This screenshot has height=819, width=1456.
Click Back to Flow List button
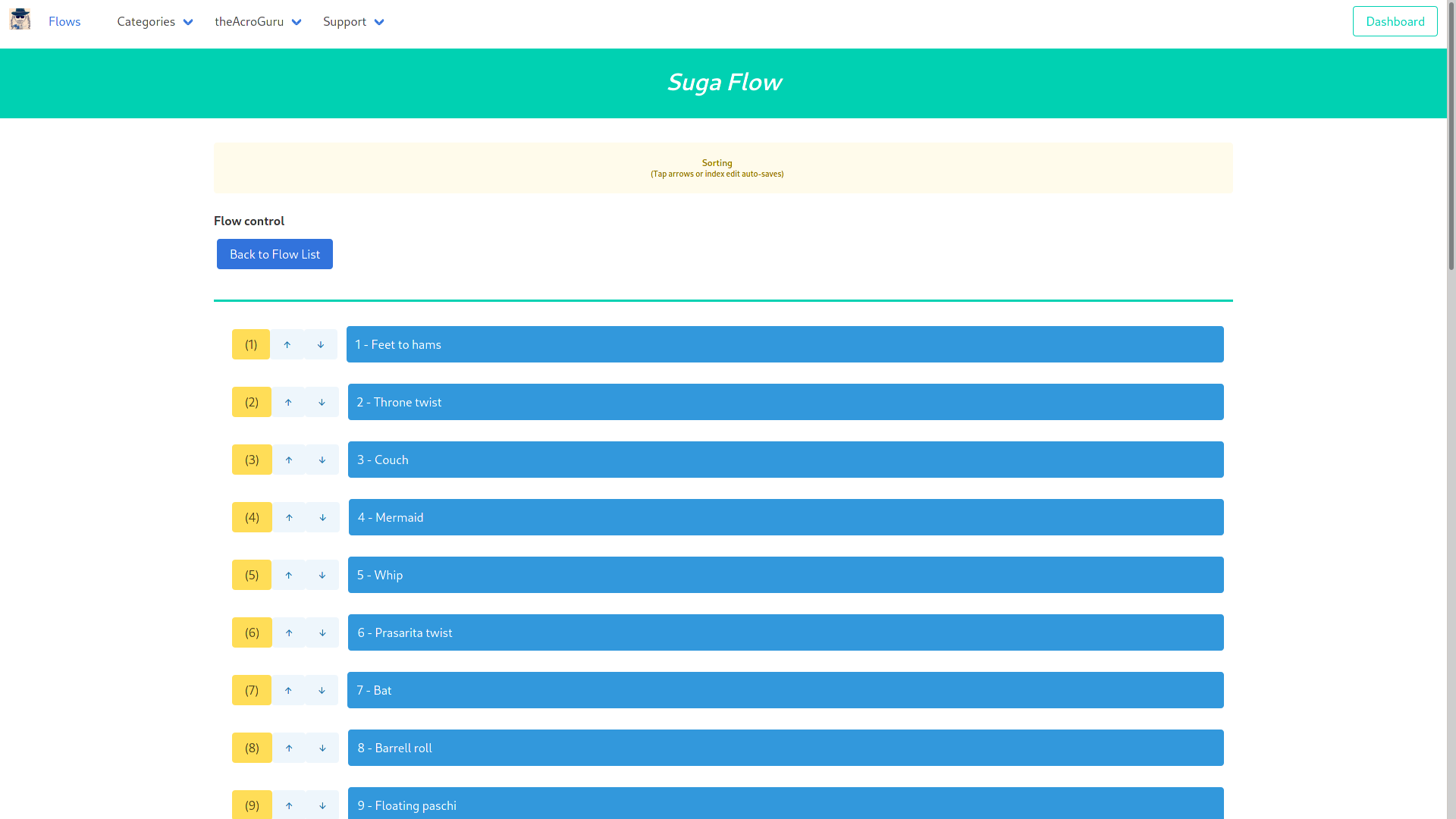click(275, 255)
